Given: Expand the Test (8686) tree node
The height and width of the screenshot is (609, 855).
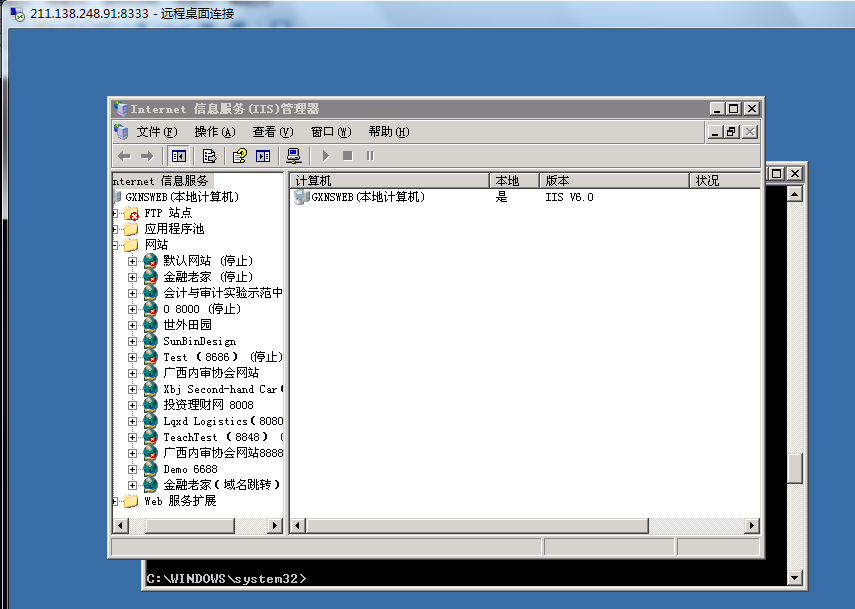Looking at the screenshot, I should (132, 357).
